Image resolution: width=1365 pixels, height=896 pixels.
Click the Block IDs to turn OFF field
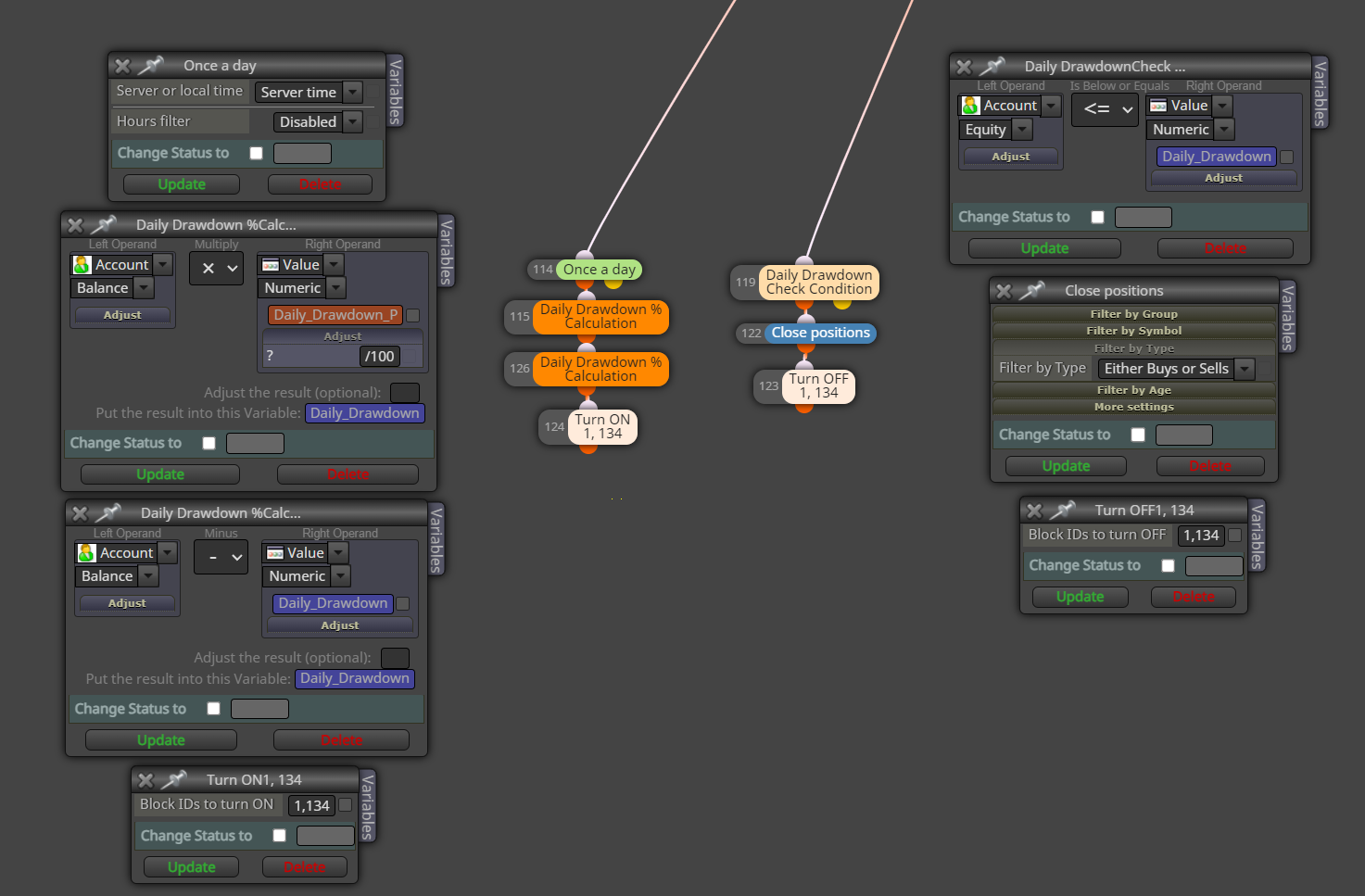pyautogui.click(x=1201, y=536)
